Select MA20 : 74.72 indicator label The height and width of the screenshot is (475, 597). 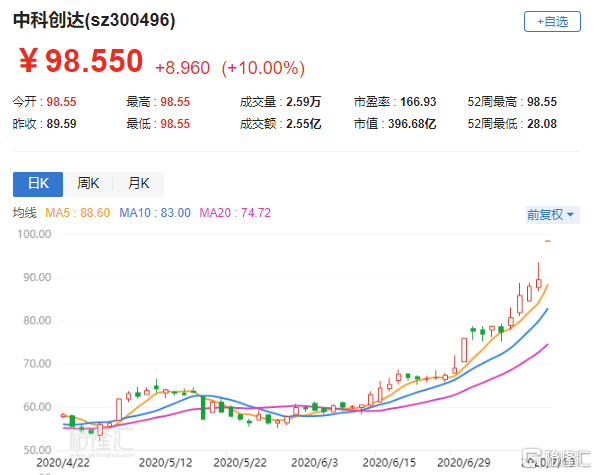coord(235,213)
